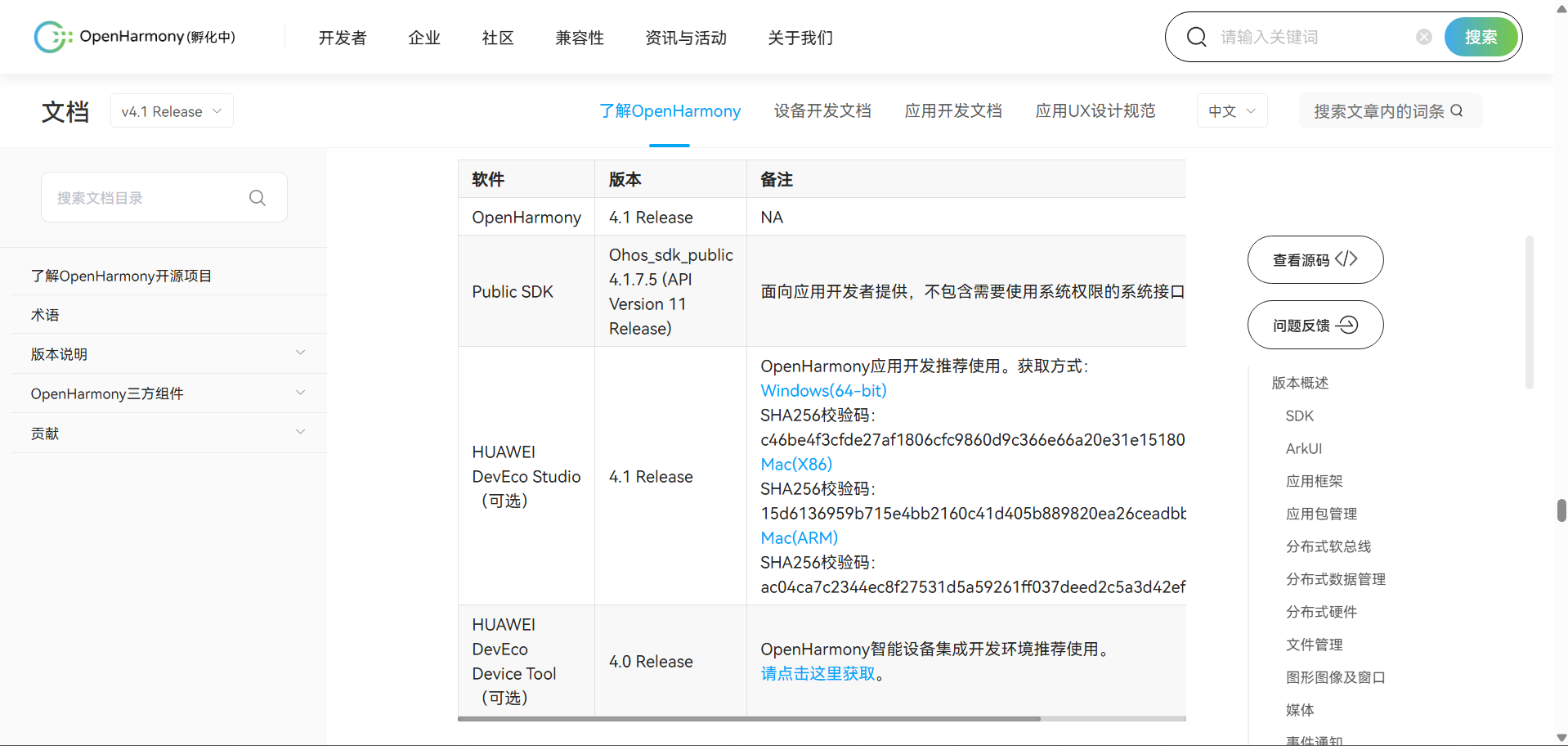Open source code via the 查看源码 code icon
The height and width of the screenshot is (746, 1568).
pos(1347,258)
